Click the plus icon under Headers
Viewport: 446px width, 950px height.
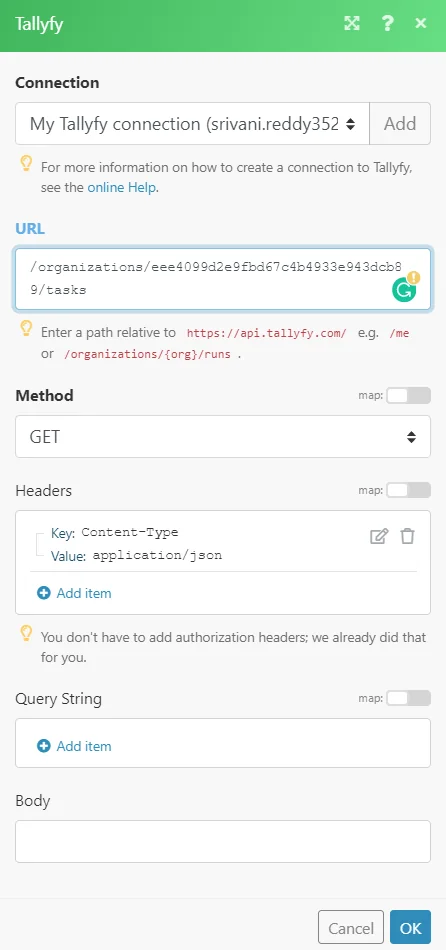pyautogui.click(x=44, y=593)
